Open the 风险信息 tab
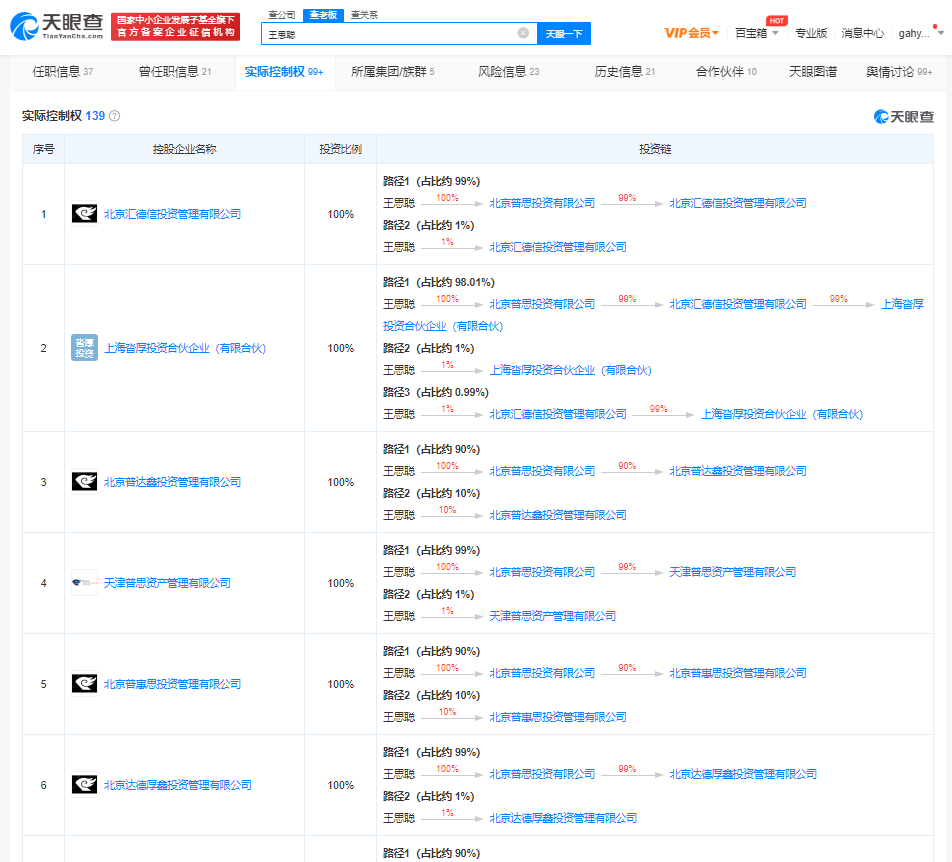Viewport: 952px width, 862px height. point(508,72)
